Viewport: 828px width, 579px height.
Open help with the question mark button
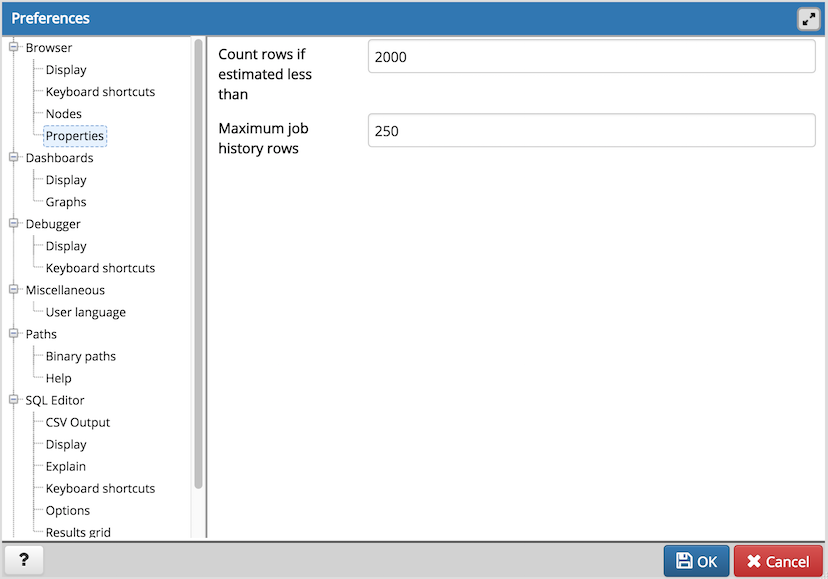[23, 561]
